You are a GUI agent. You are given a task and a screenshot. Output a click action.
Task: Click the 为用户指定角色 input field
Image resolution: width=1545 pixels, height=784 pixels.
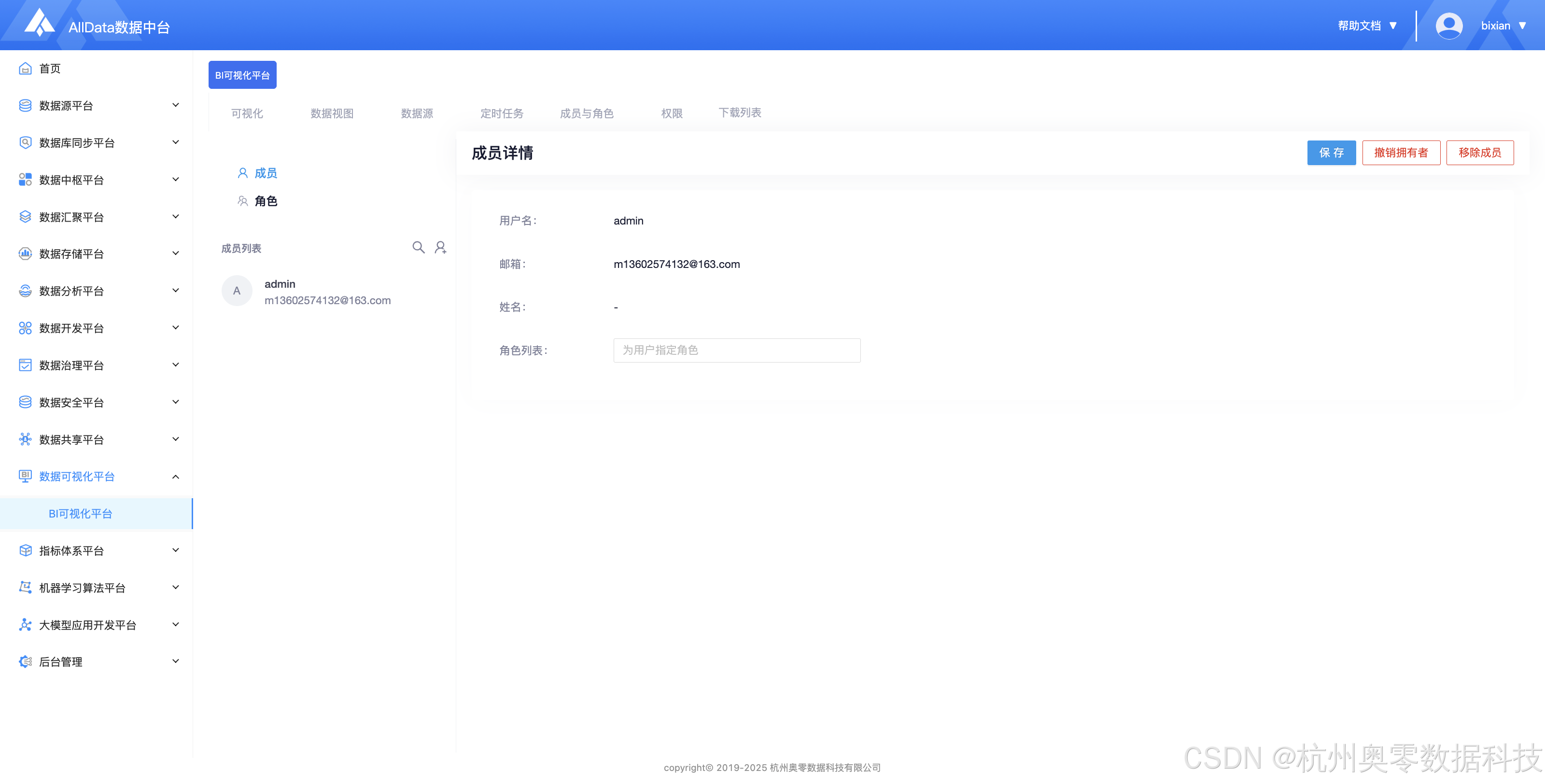[x=736, y=350]
